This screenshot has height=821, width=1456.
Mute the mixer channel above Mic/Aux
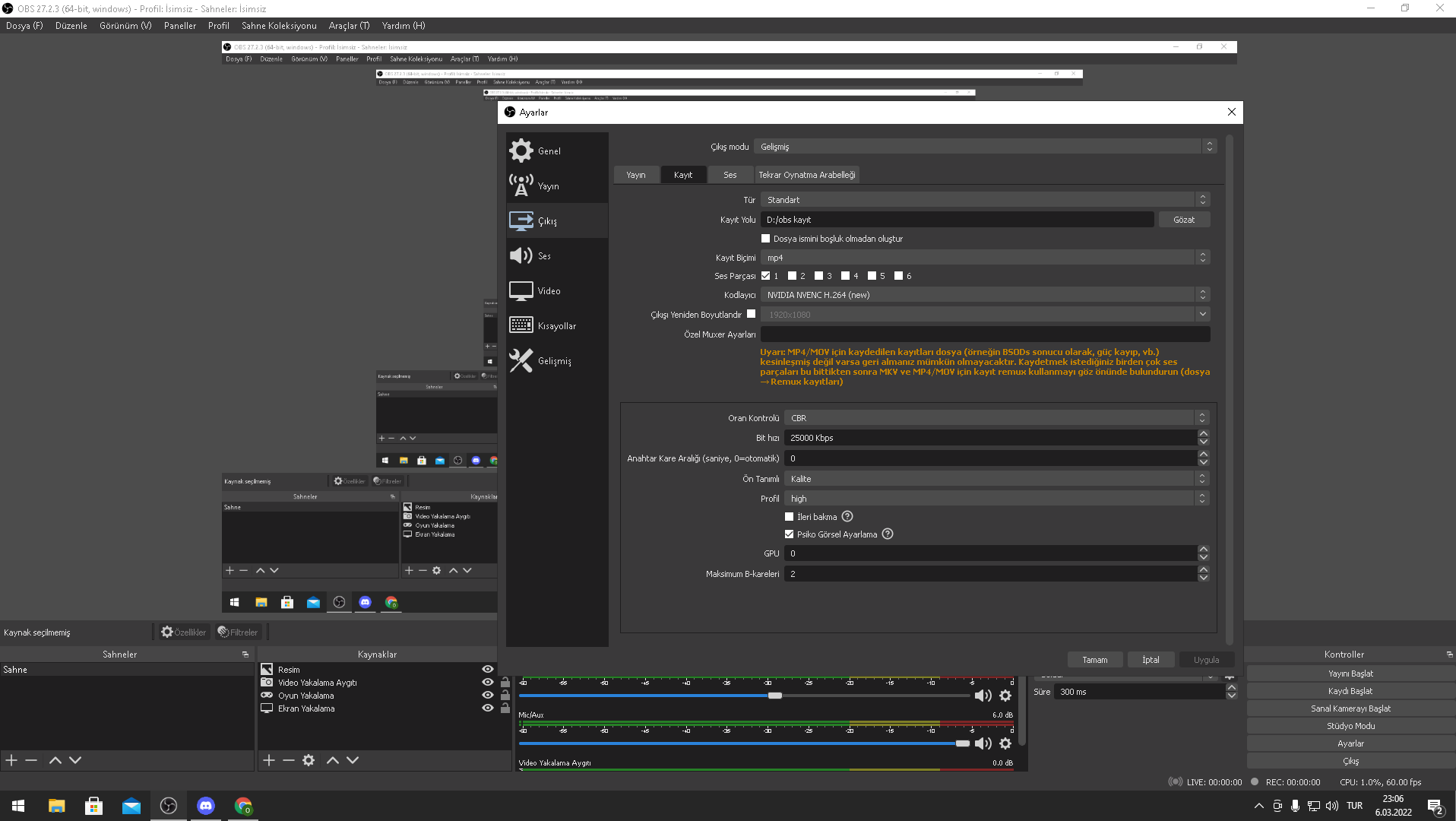(x=983, y=695)
